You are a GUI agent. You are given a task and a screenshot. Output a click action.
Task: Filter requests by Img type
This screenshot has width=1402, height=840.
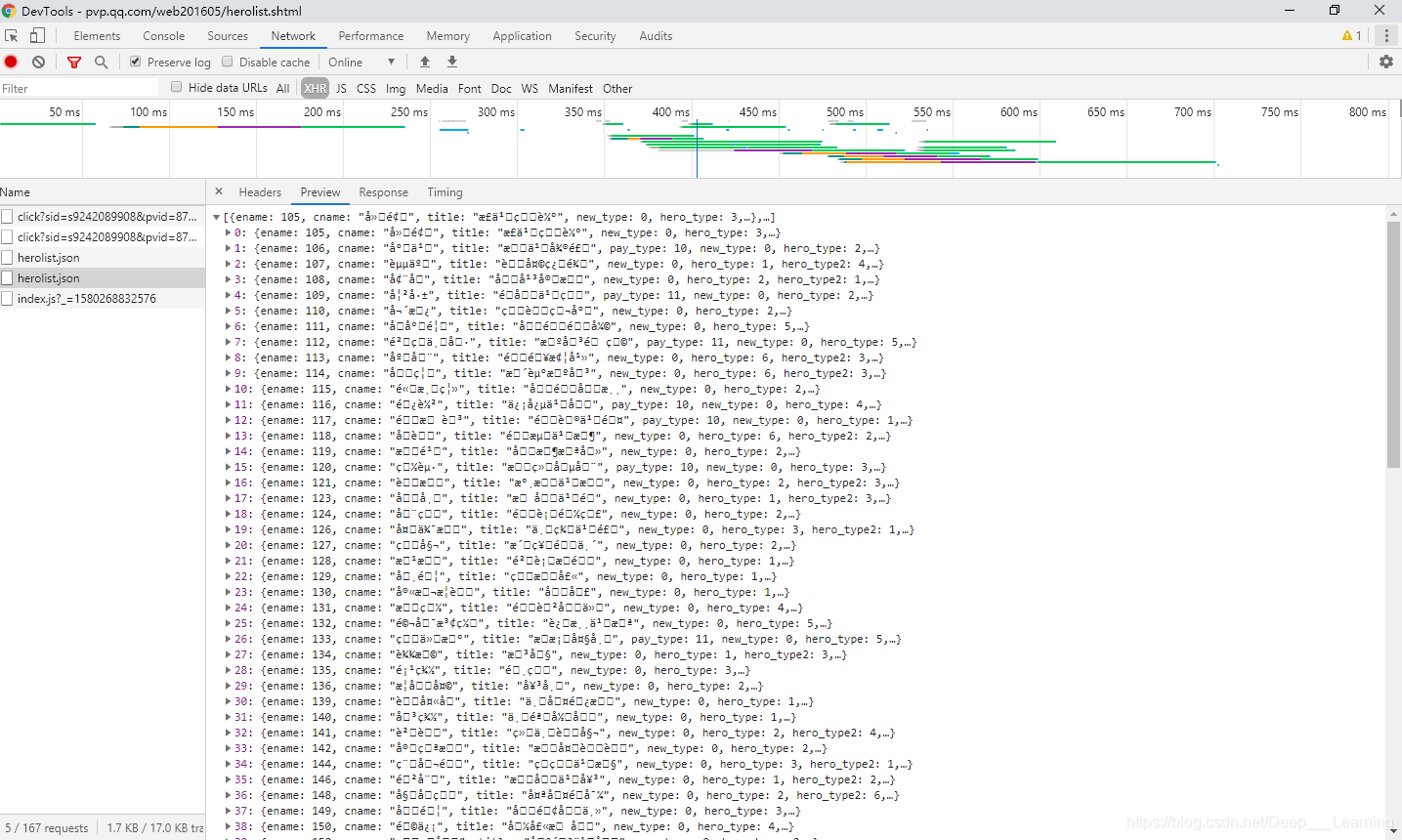point(396,88)
